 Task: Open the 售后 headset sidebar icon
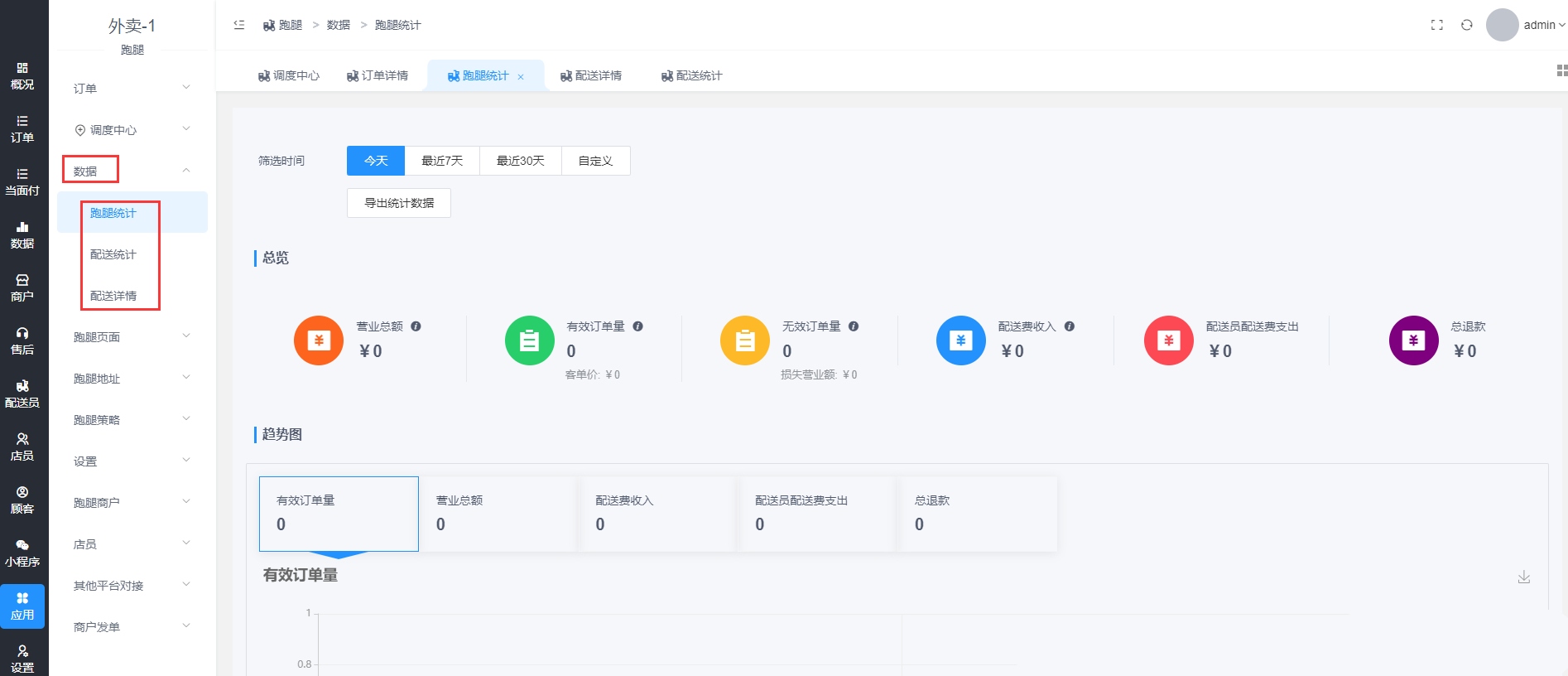[x=22, y=341]
